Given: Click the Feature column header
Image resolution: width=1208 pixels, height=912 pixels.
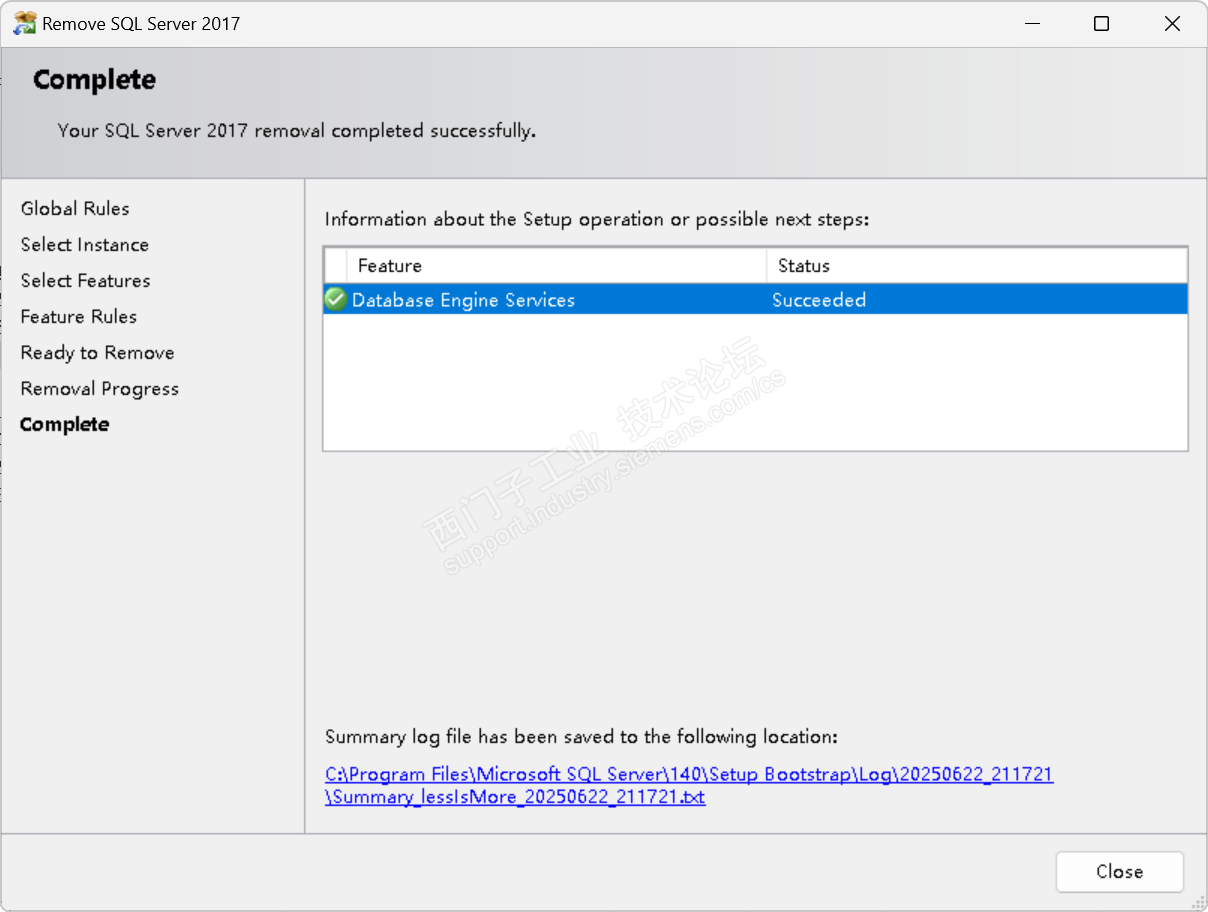Looking at the screenshot, I should click(557, 266).
